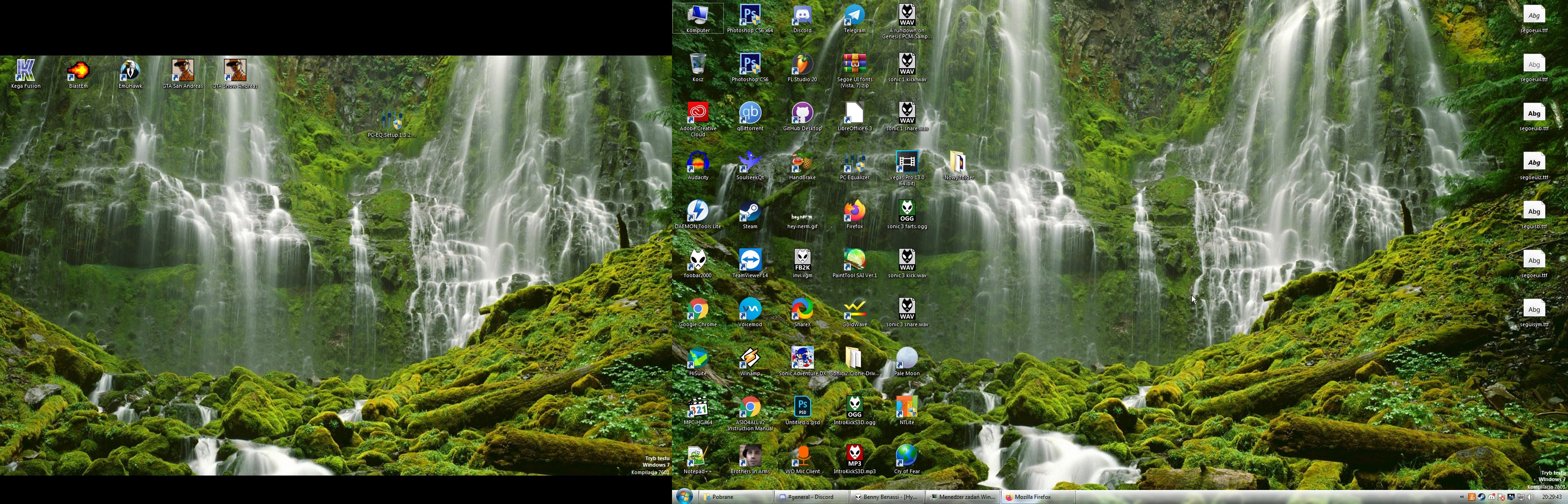Select the segoeuib.ttf font file
The height and width of the screenshot is (504, 1568).
[1534, 116]
